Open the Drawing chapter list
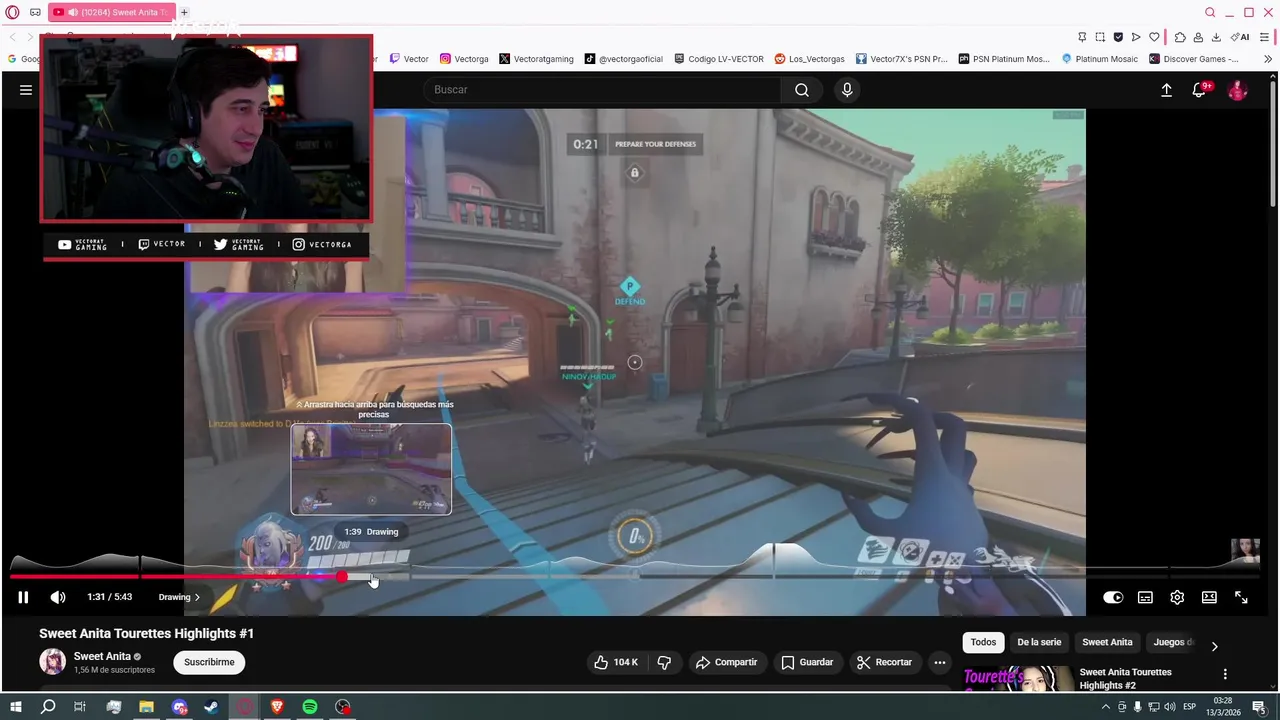Screen dimensions: 1280x720 point(179,597)
